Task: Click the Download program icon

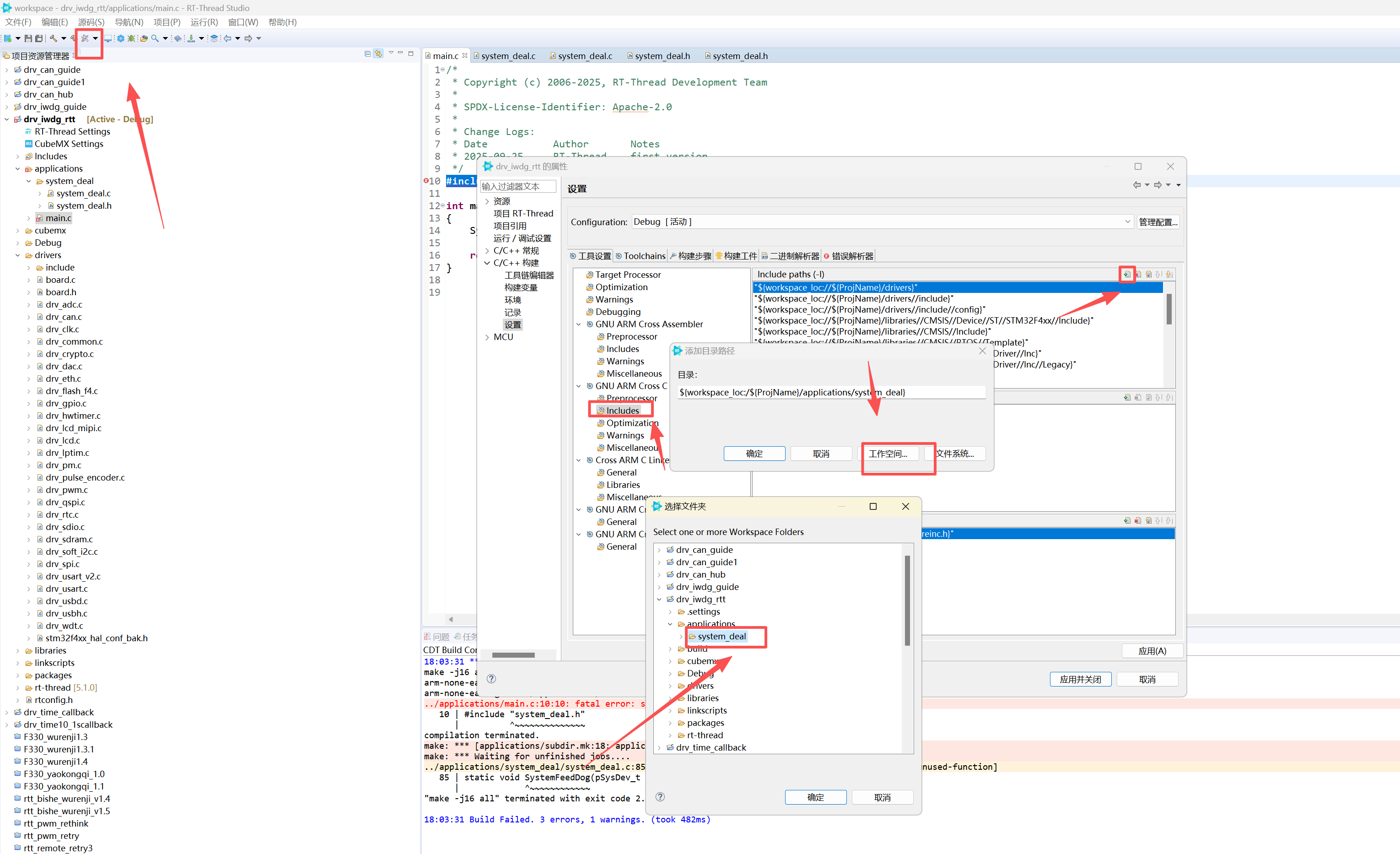Action: [192, 38]
